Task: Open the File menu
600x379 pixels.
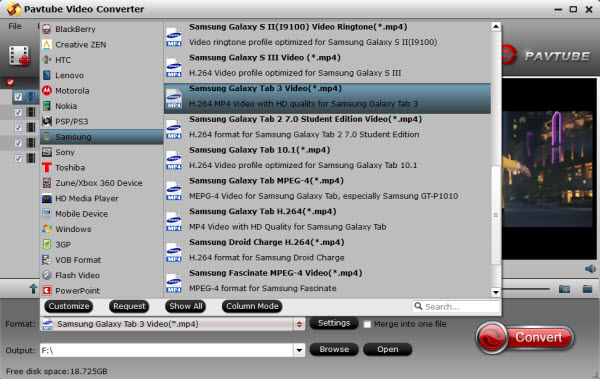Action: [x=15, y=26]
